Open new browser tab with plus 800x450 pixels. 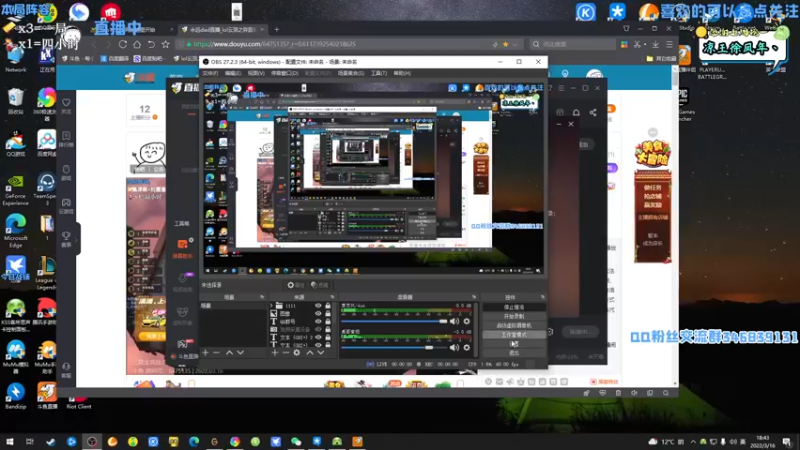(x=277, y=30)
